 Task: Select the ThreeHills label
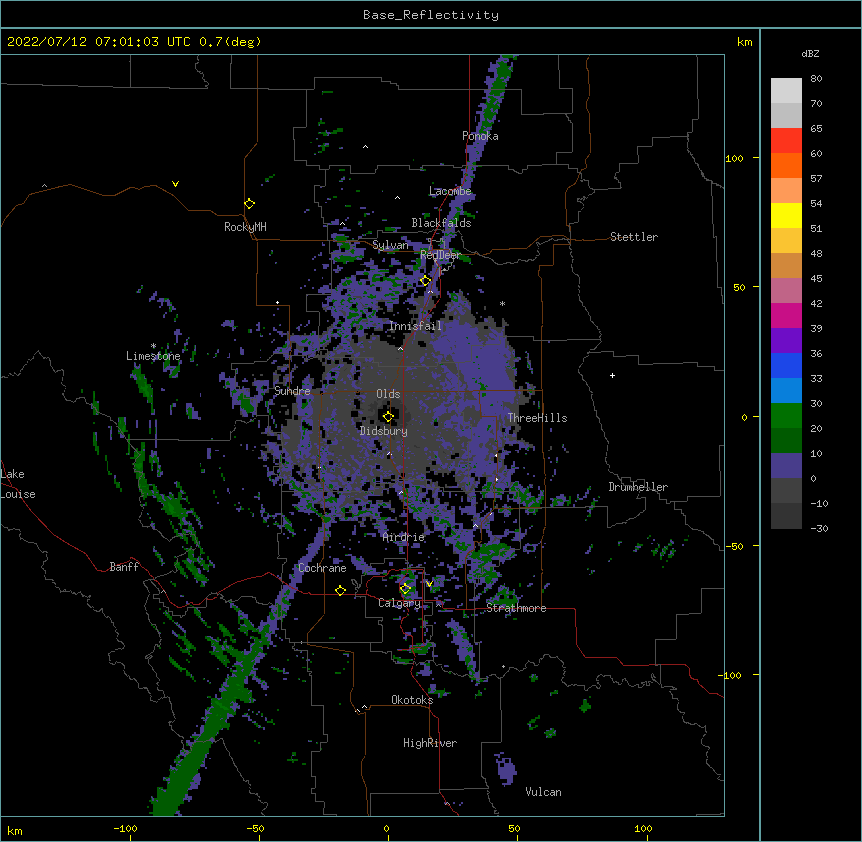click(537, 418)
